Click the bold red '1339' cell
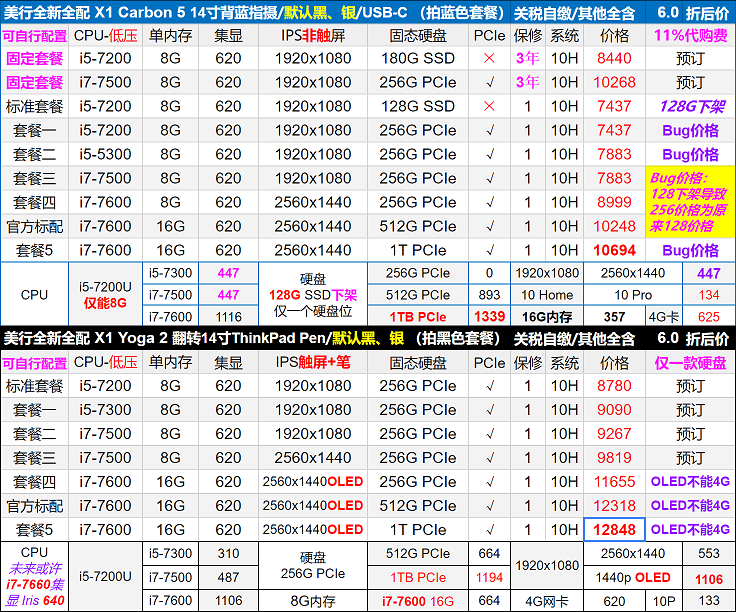 coord(489,317)
